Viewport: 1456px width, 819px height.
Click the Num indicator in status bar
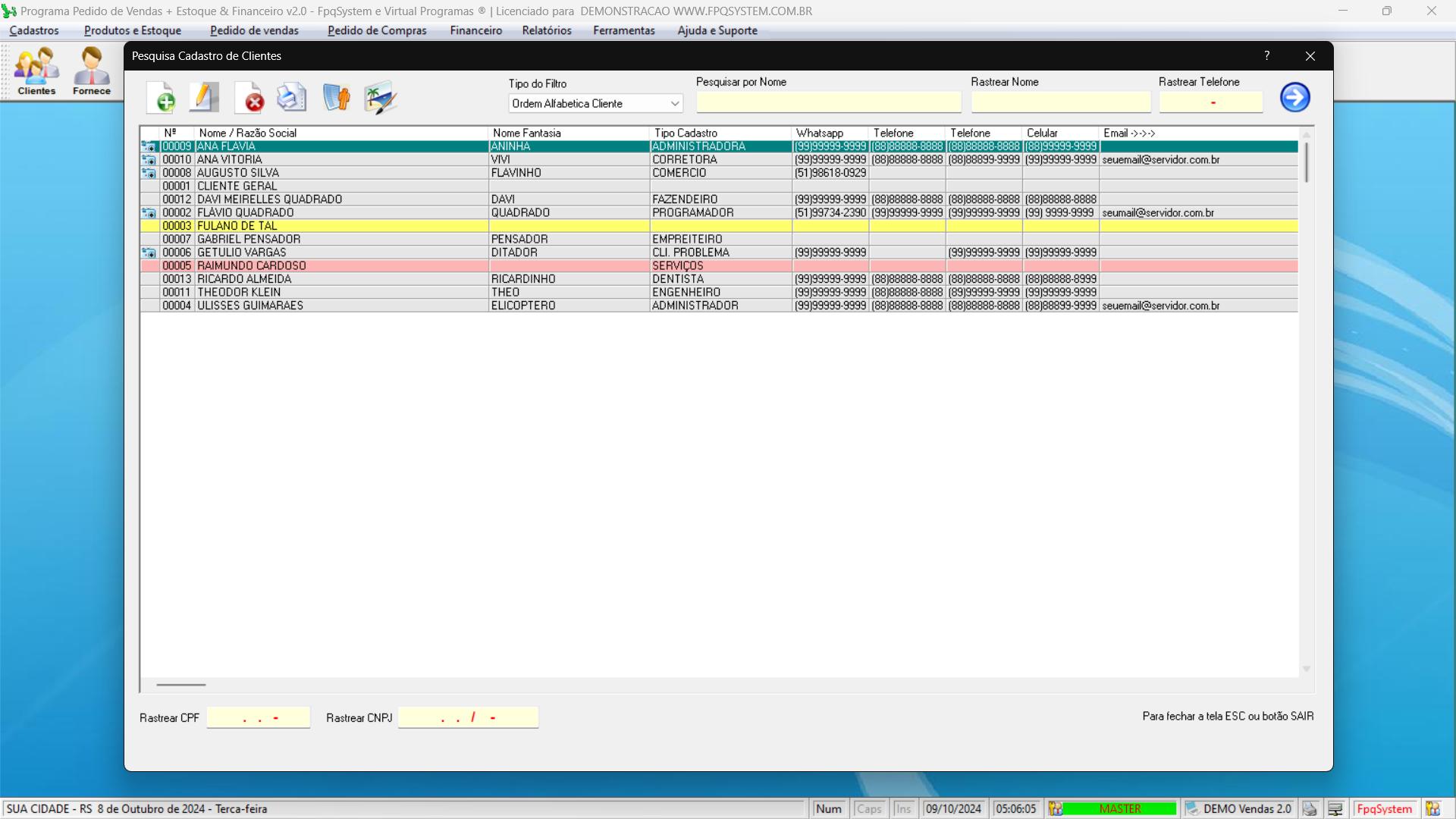pos(828,809)
